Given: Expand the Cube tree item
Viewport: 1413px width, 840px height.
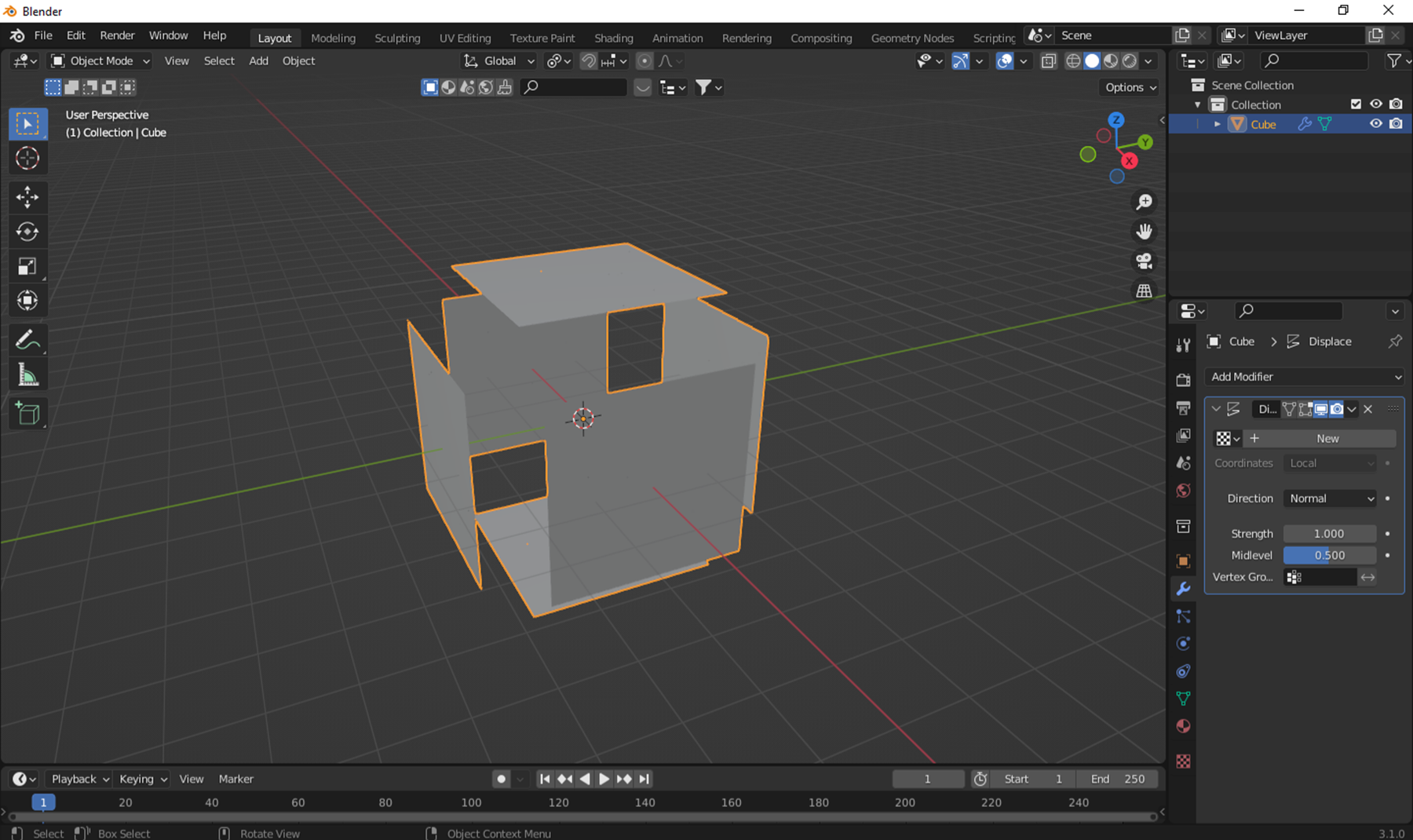Looking at the screenshot, I should point(1217,124).
